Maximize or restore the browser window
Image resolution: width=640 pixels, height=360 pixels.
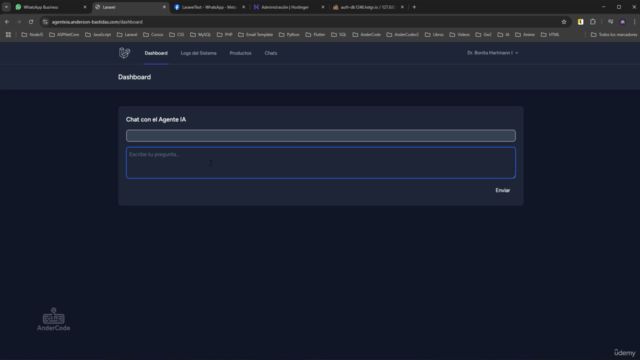[x=619, y=7]
